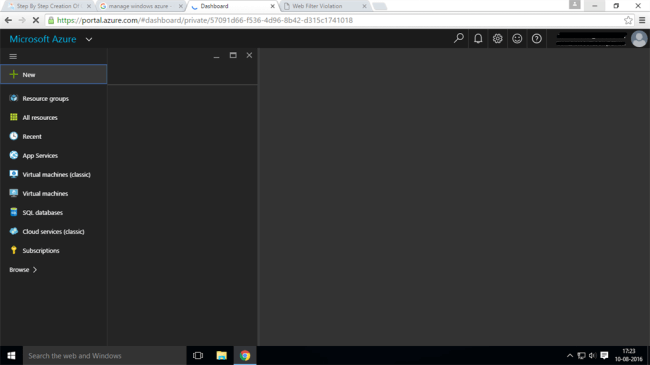Click Search the web and Windows box
650x365 pixels.
[x=104, y=355]
